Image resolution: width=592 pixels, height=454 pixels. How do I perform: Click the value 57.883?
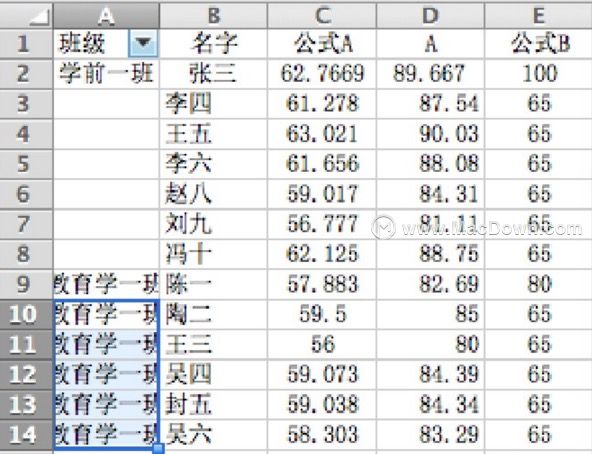pos(322,284)
